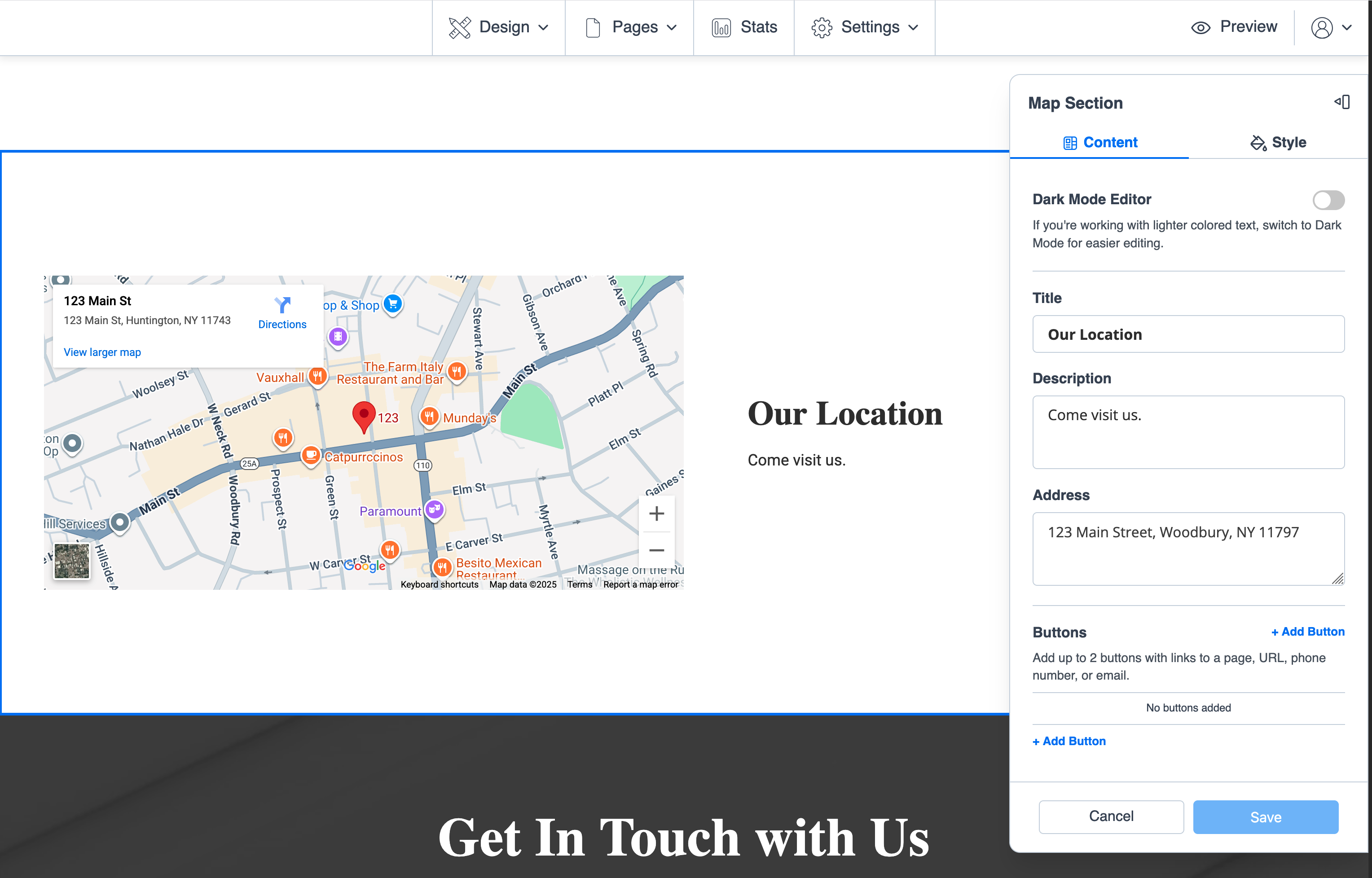Viewport: 1372px width, 878px height.
Task: Click the Stats bar chart icon
Action: 721,27
